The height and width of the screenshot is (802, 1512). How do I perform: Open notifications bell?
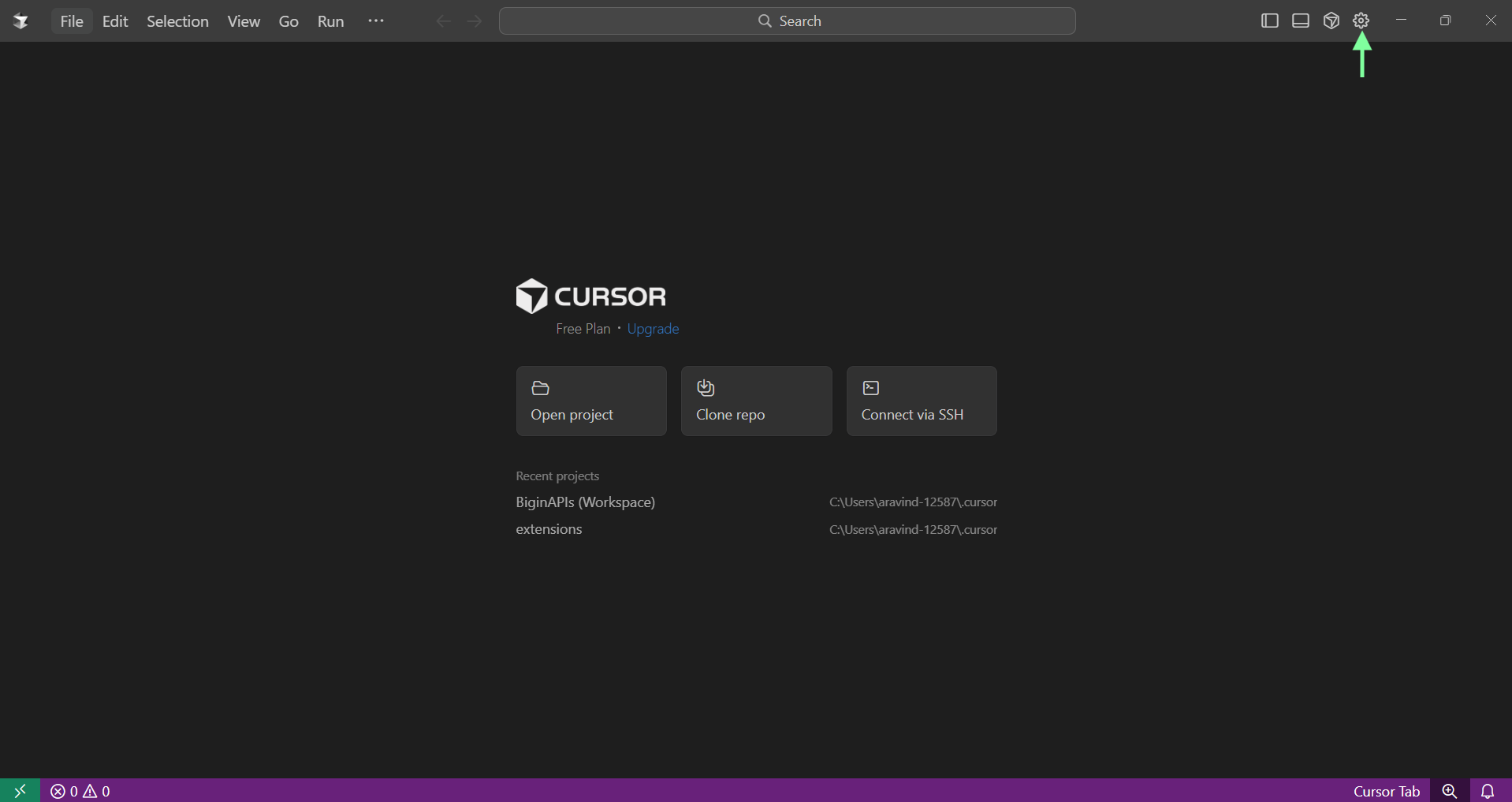click(x=1488, y=791)
